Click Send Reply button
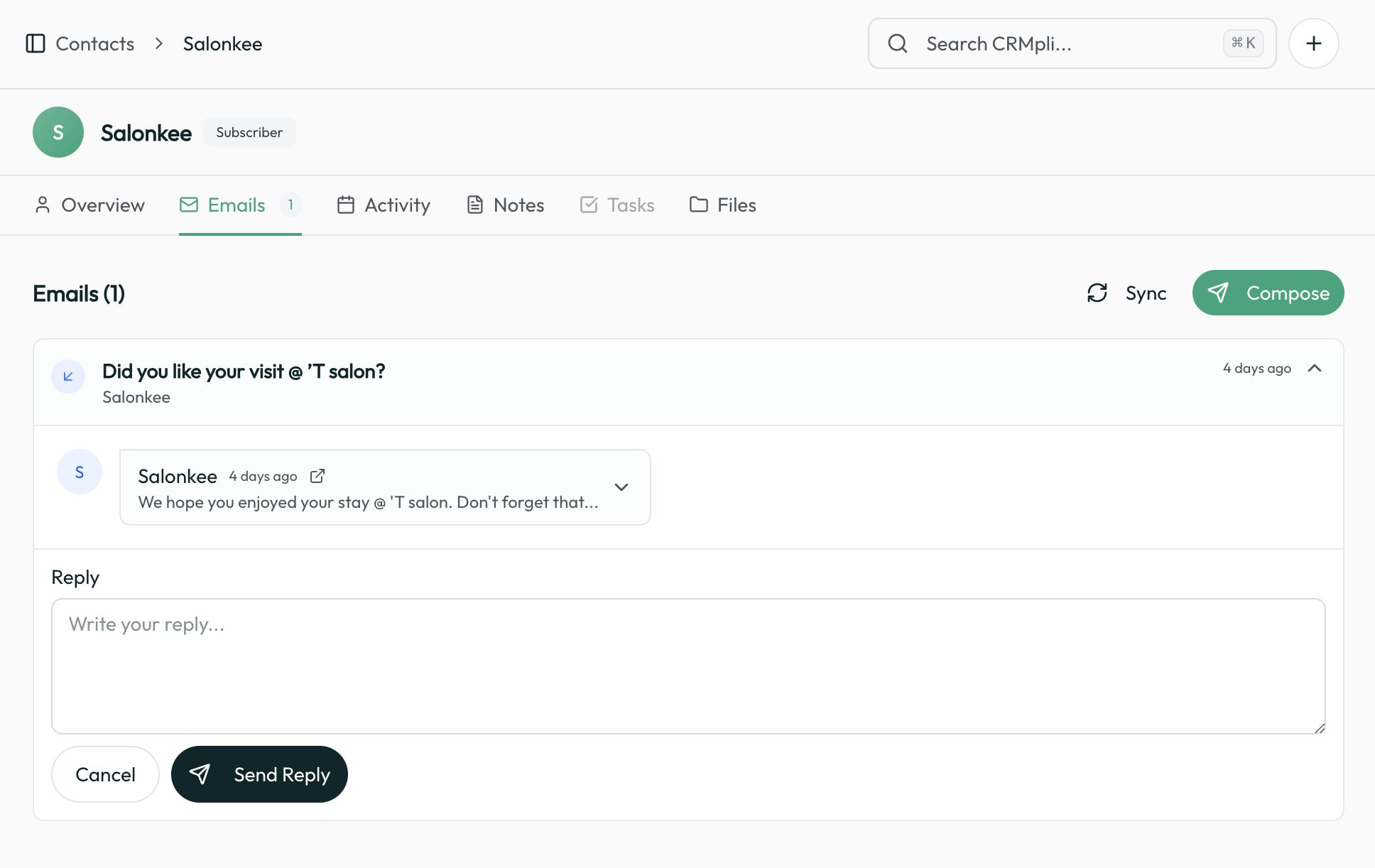This screenshot has height=868, width=1375. 259,774
